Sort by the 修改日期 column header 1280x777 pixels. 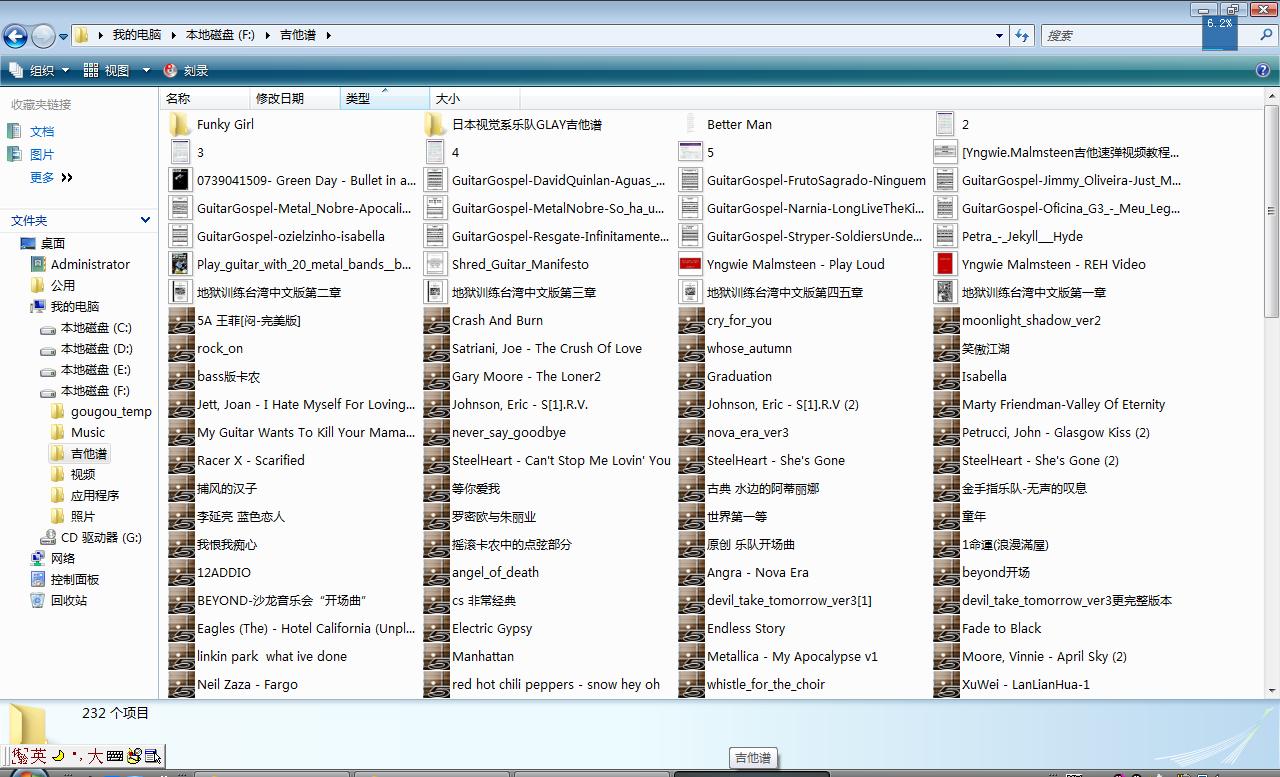(x=295, y=98)
